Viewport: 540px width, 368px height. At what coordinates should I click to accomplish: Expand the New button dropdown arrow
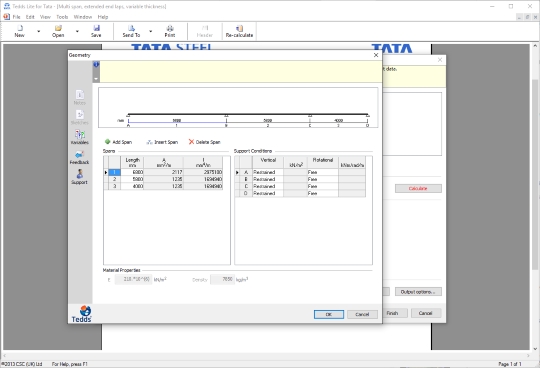tap(39, 31)
